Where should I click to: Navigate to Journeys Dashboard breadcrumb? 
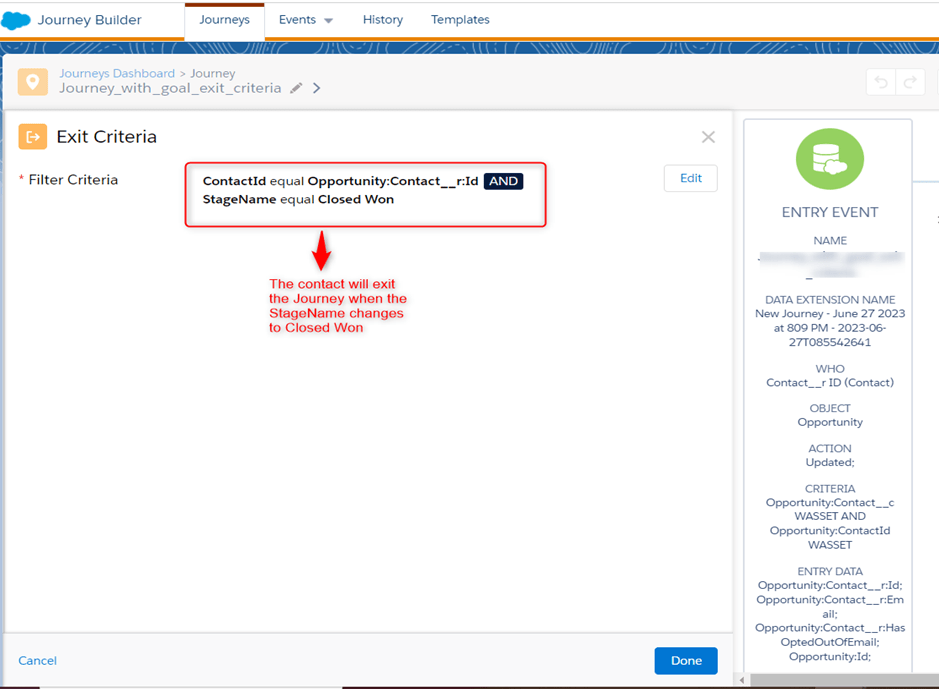117,73
